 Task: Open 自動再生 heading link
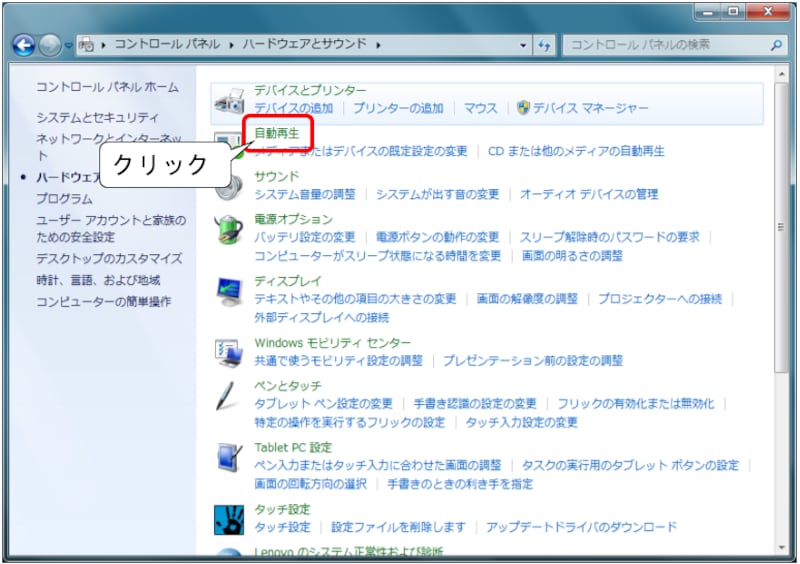[x=277, y=133]
